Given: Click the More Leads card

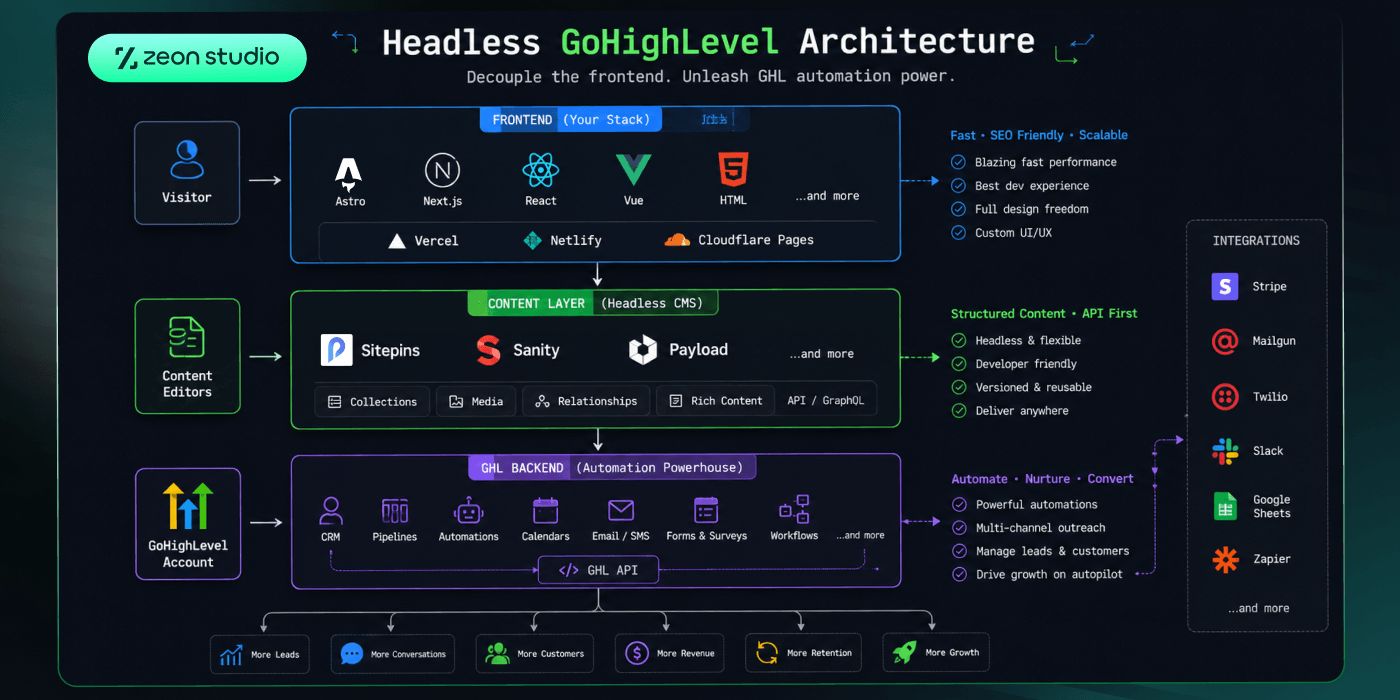Looking at the screenshot, I should [260, 655].
